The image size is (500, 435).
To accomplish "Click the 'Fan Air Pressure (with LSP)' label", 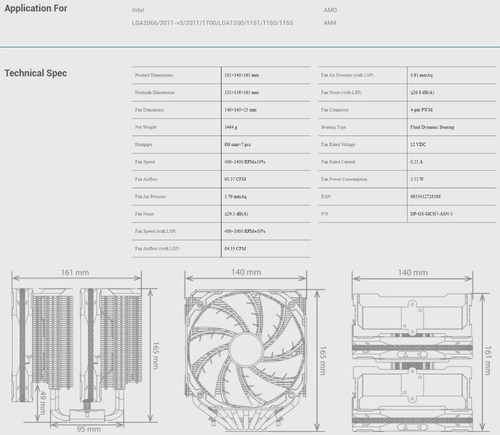I will tap(347, 75).
